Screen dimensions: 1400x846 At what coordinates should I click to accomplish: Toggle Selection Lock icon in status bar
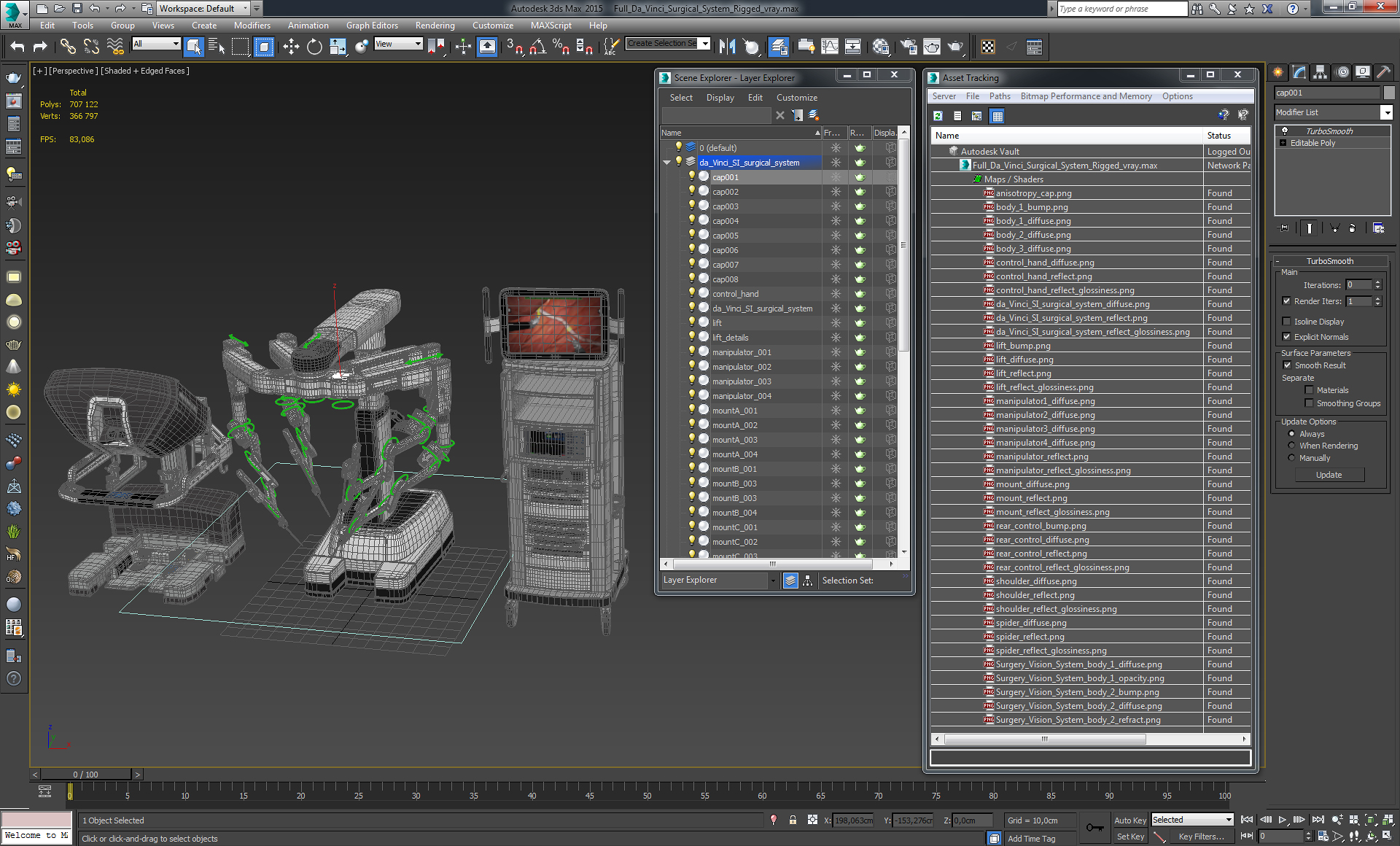(793, 820)
